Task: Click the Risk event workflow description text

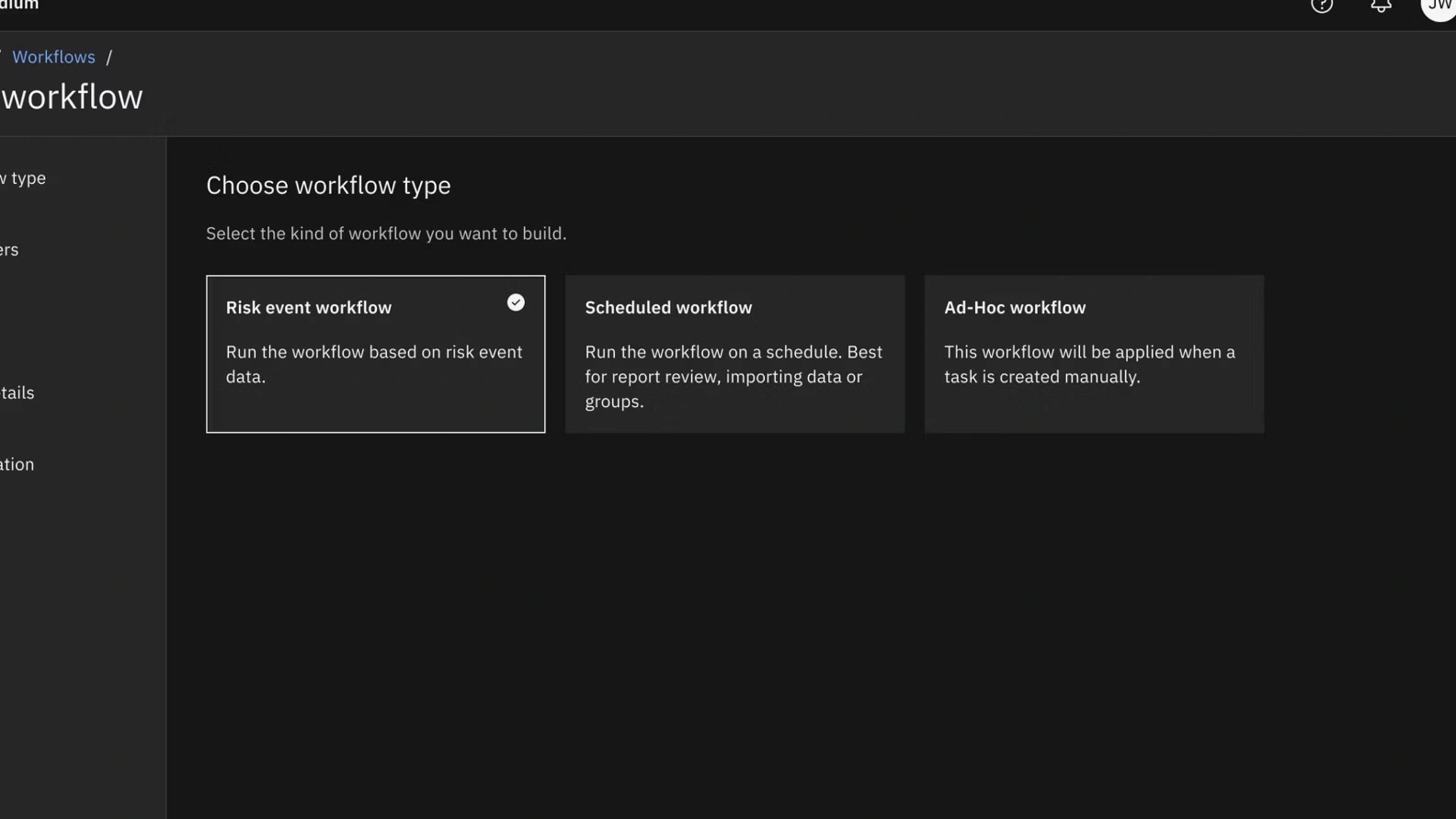Action: [x=374, y=365]
